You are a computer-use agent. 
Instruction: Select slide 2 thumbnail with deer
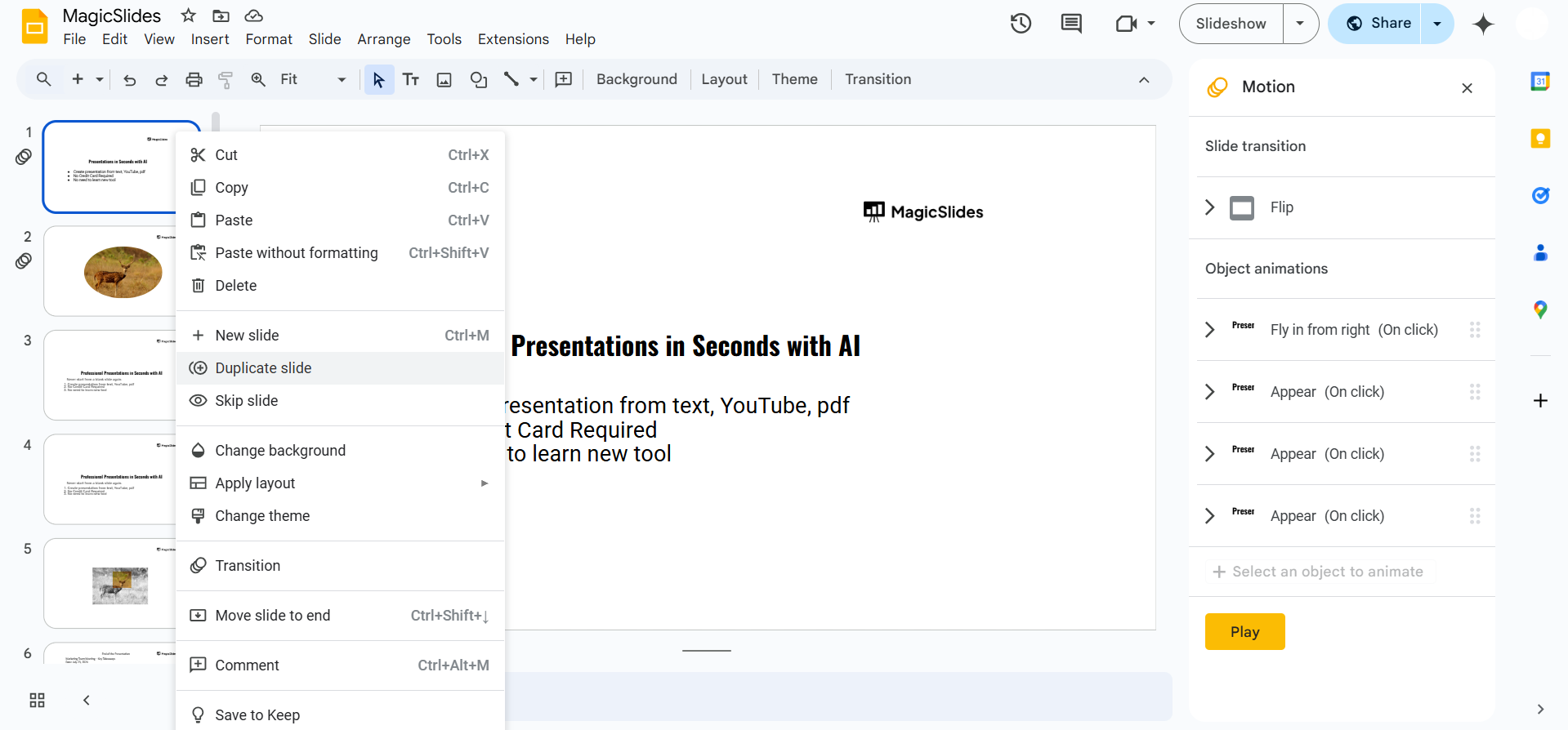[x=109, y=271]
